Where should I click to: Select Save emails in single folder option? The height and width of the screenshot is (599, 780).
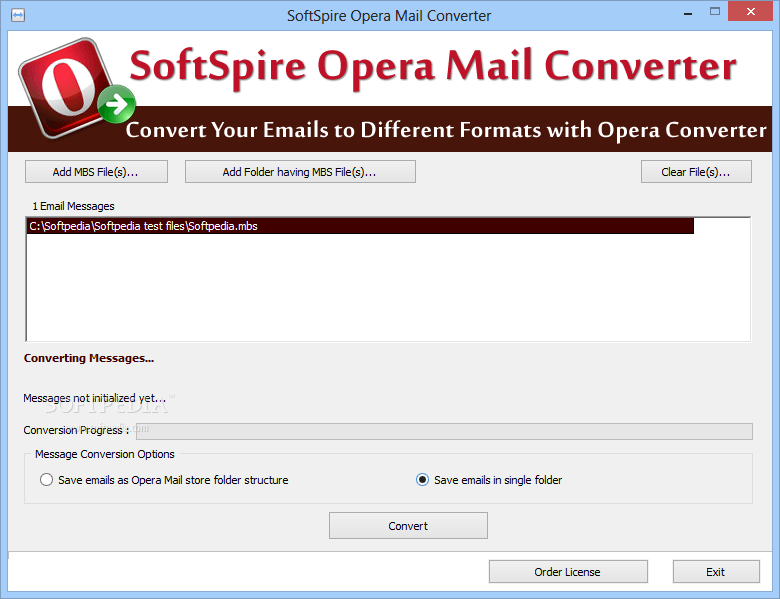pyautogui.click(x=489, y=480)
